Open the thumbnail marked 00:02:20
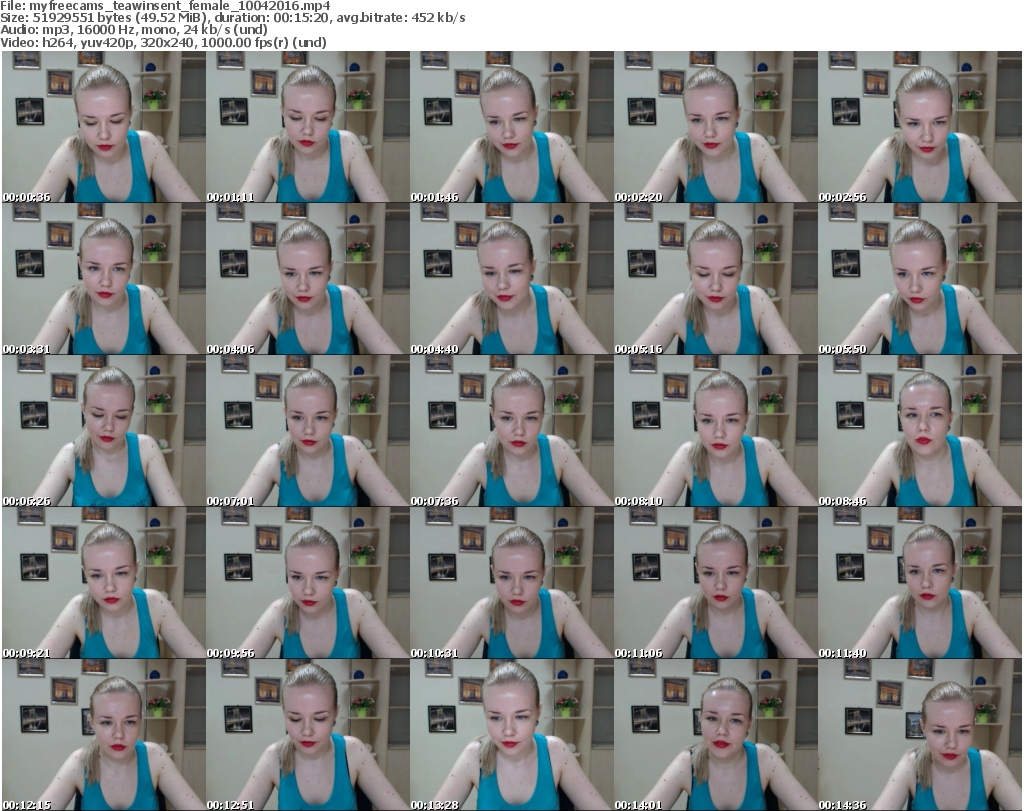Image resolution: width=1024 pixels, height=811 pixels. coord(715,127)
